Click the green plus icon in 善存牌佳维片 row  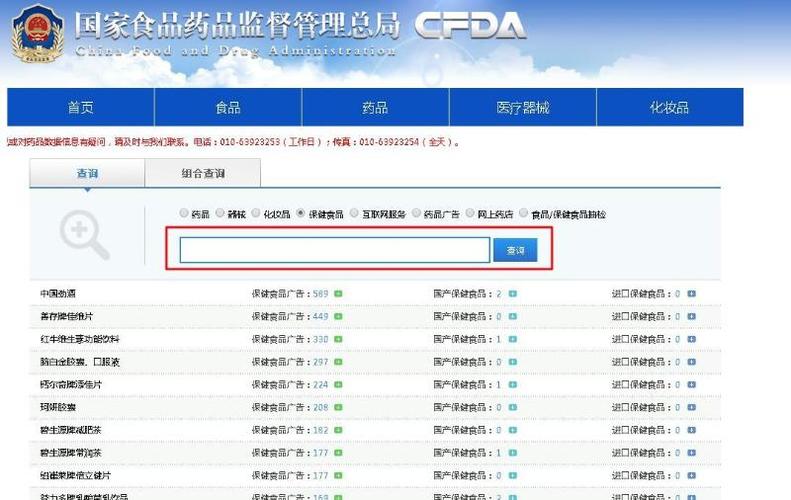(338, 316)
